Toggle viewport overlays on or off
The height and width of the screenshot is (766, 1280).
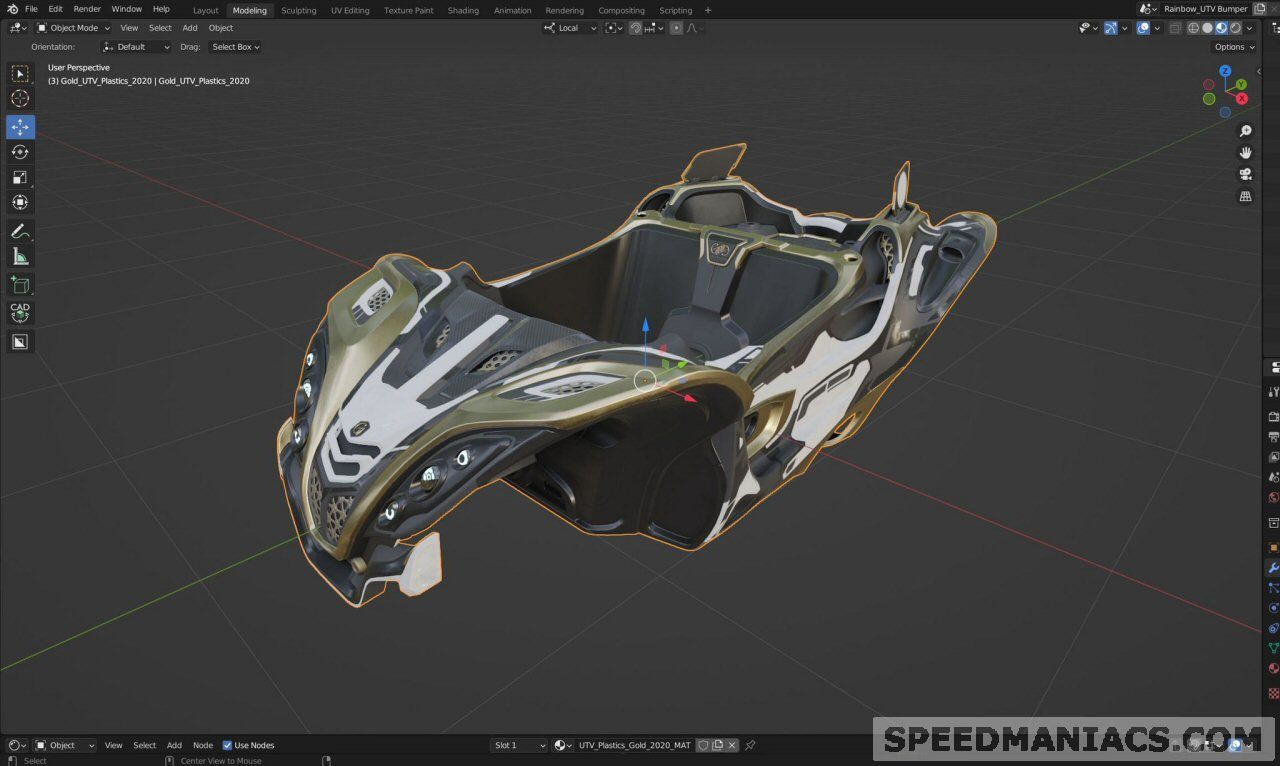coord(1143,28)
